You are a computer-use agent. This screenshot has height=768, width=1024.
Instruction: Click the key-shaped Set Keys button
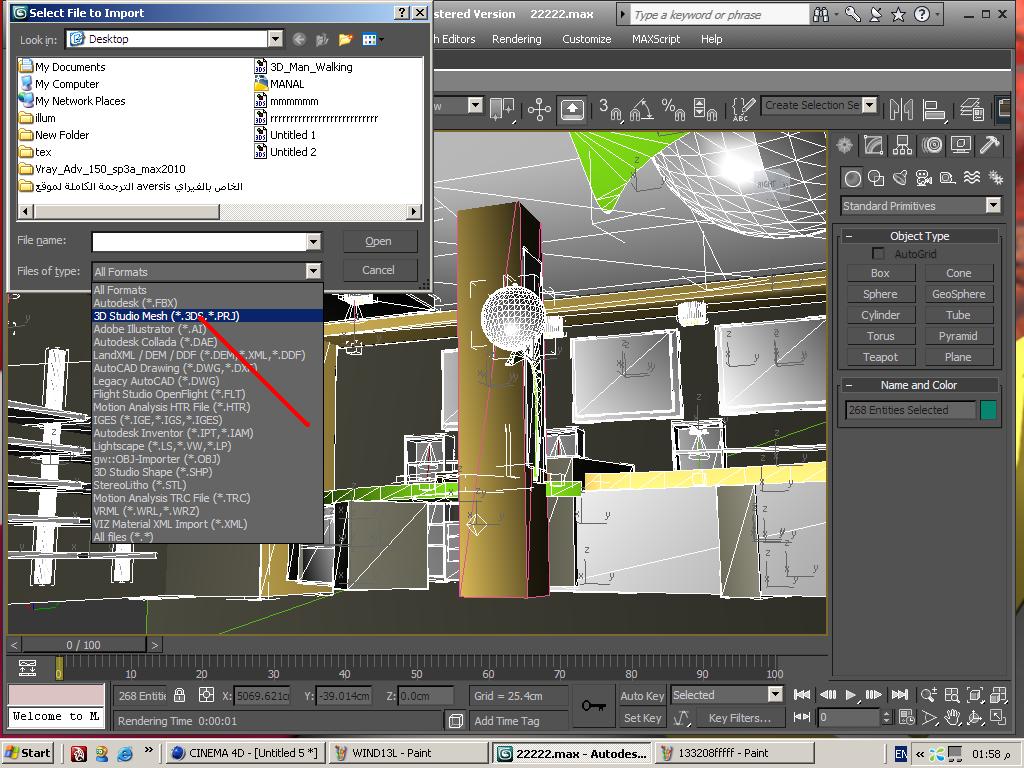pyautogui.click(x=593, y=705)
